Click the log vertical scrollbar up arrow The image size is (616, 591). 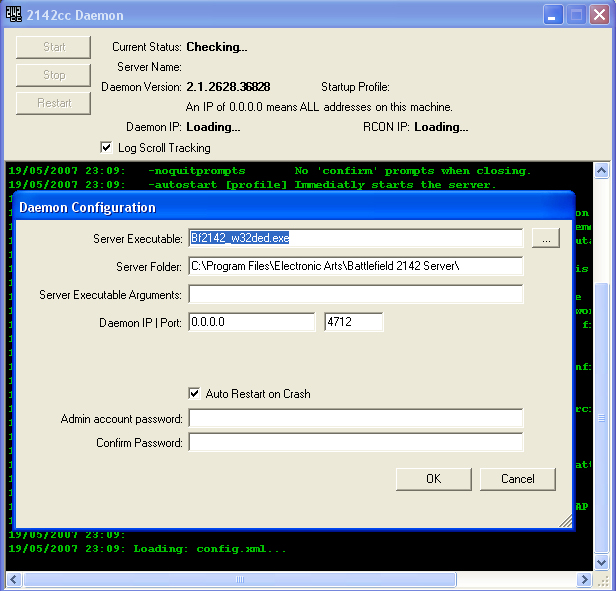pos(601,171)
